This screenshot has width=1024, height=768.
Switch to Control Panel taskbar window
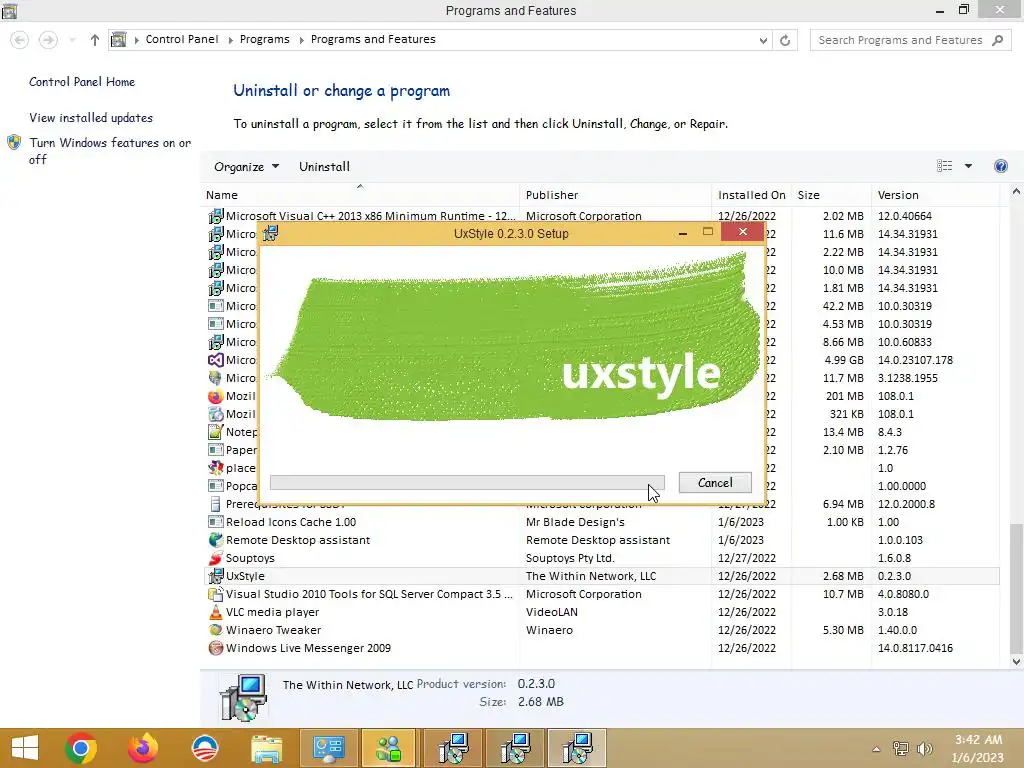click(328, 748)
